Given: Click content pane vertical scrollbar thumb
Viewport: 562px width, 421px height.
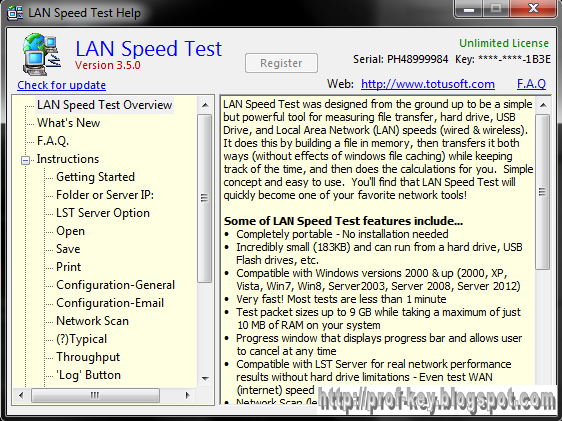Looking at the screenshot, I should click(x=543, y=192).
